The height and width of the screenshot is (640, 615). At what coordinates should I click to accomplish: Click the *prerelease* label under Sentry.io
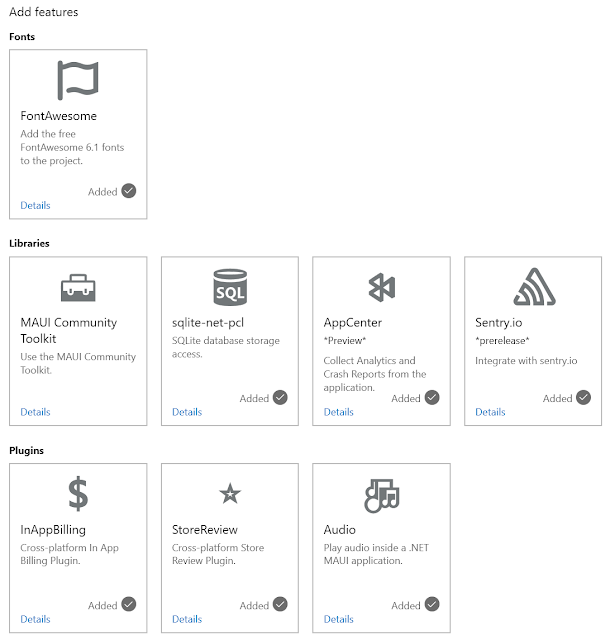pos(502,341)
